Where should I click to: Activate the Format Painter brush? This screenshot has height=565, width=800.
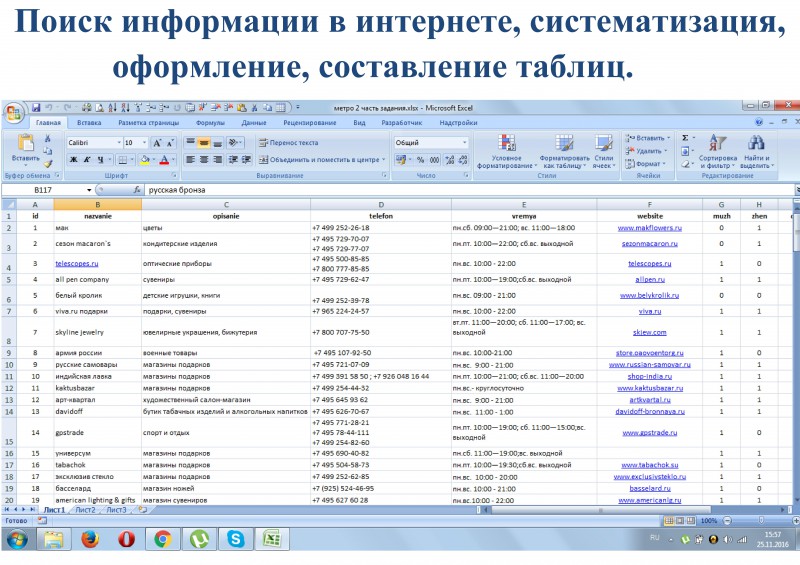tap(47, 164)
